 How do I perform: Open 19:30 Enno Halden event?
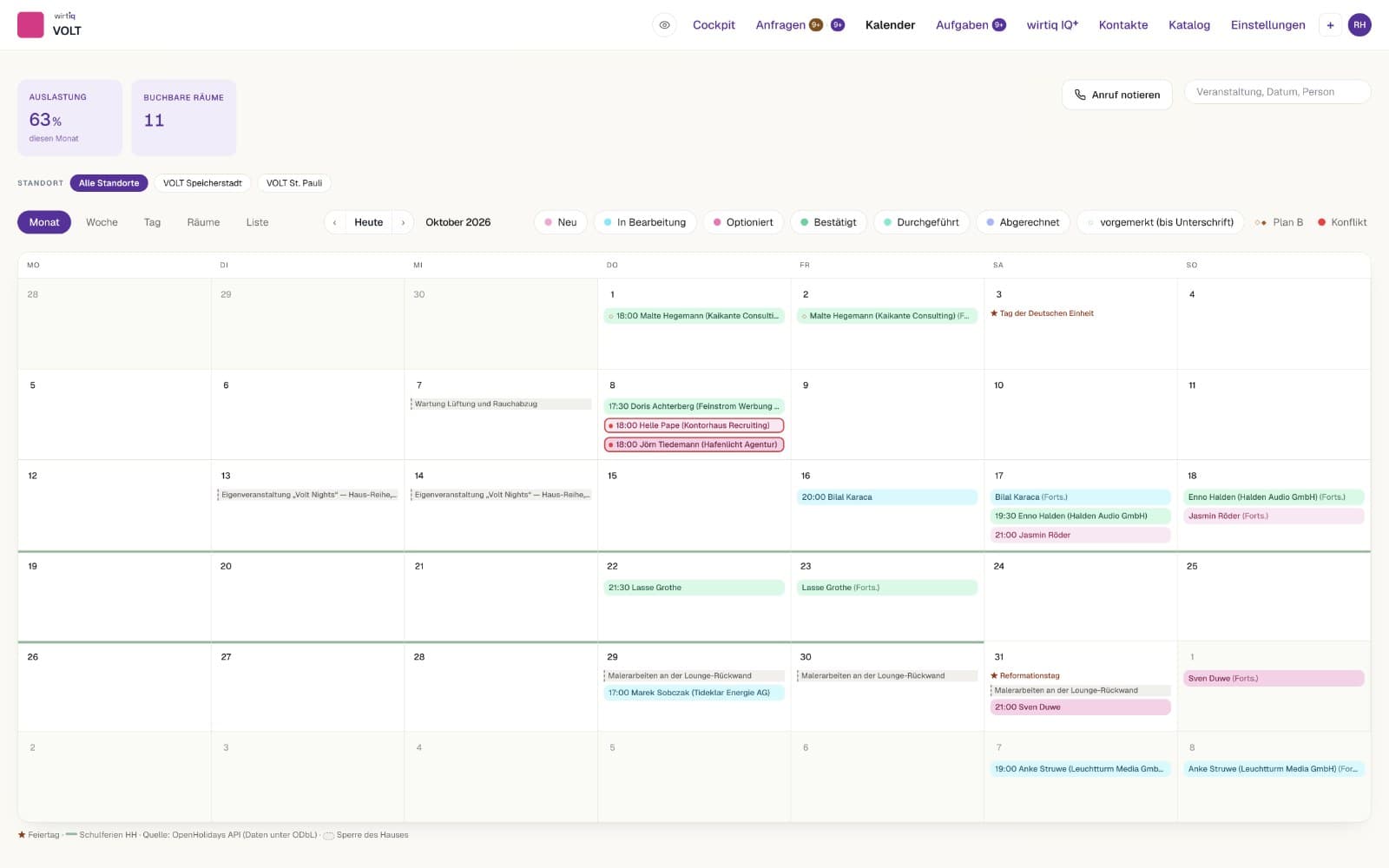click(1080, 516)
